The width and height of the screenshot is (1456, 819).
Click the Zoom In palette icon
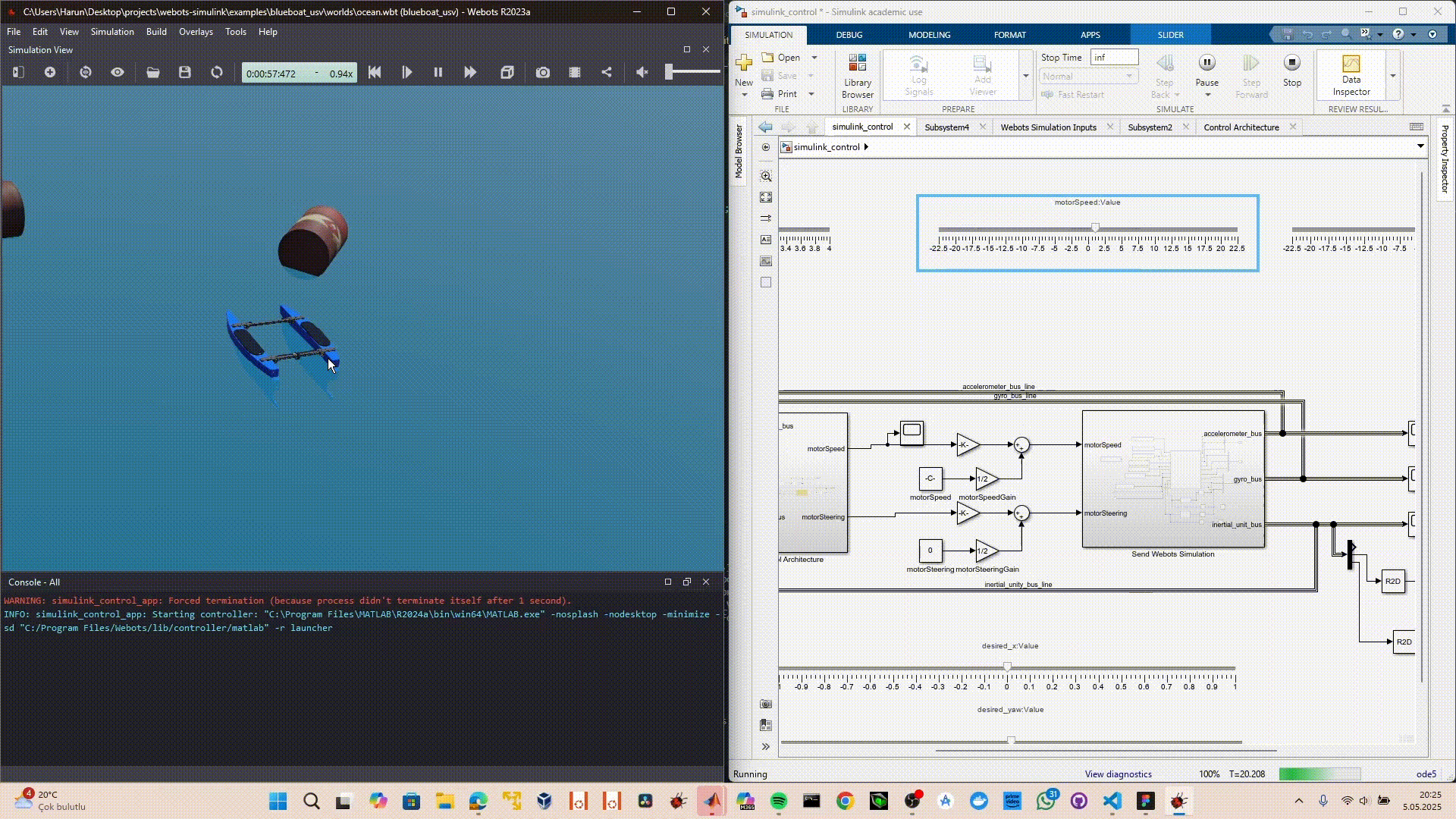[x=766, y=176]
